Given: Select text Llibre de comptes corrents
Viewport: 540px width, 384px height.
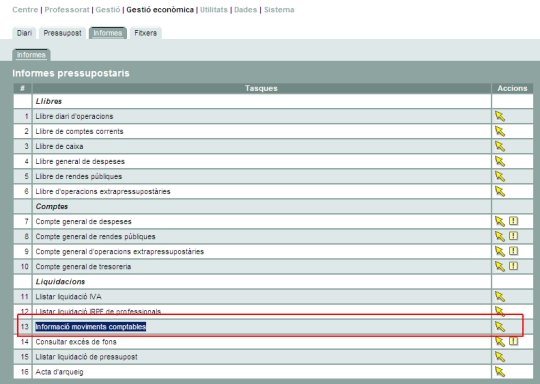Looking at the screenshot, I should (x=79, y=132).
